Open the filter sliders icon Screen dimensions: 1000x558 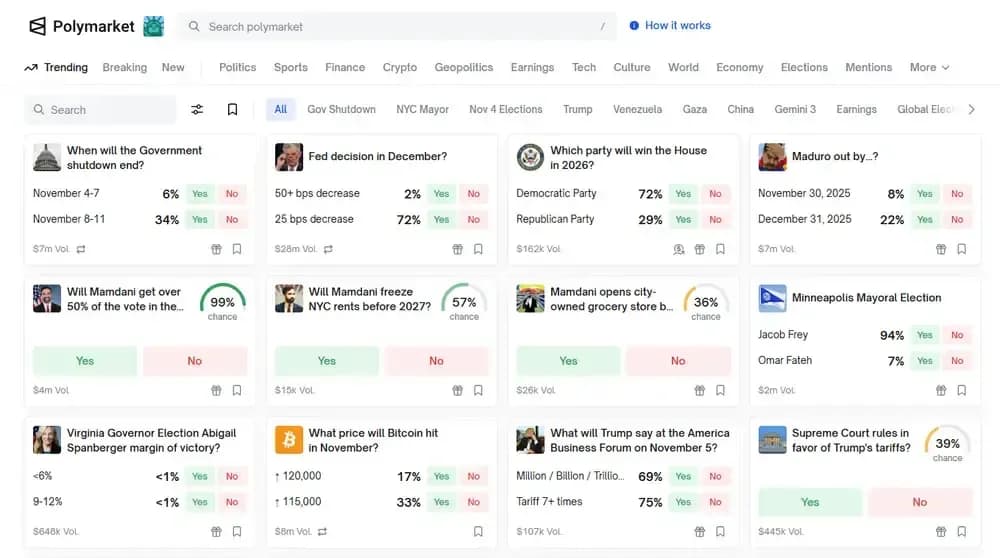pos(197,110)
